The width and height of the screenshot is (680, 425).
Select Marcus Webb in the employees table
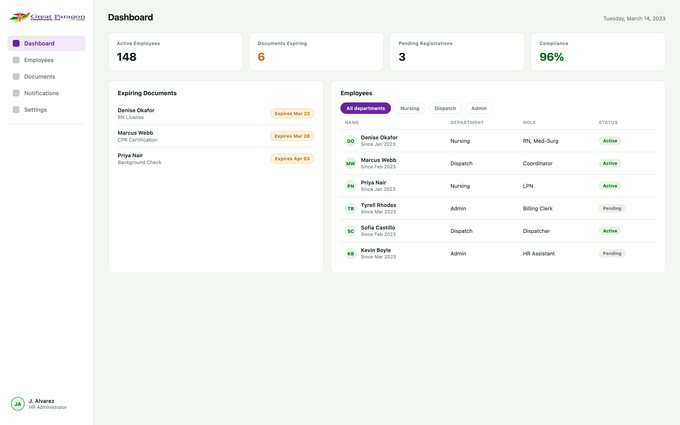498,163
